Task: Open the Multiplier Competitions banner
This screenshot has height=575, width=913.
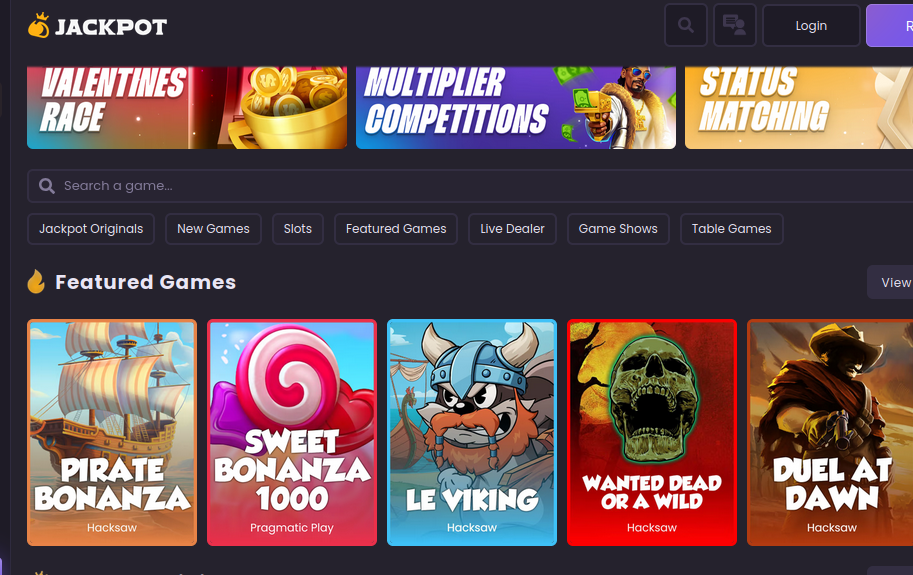Action: point(516,108)
